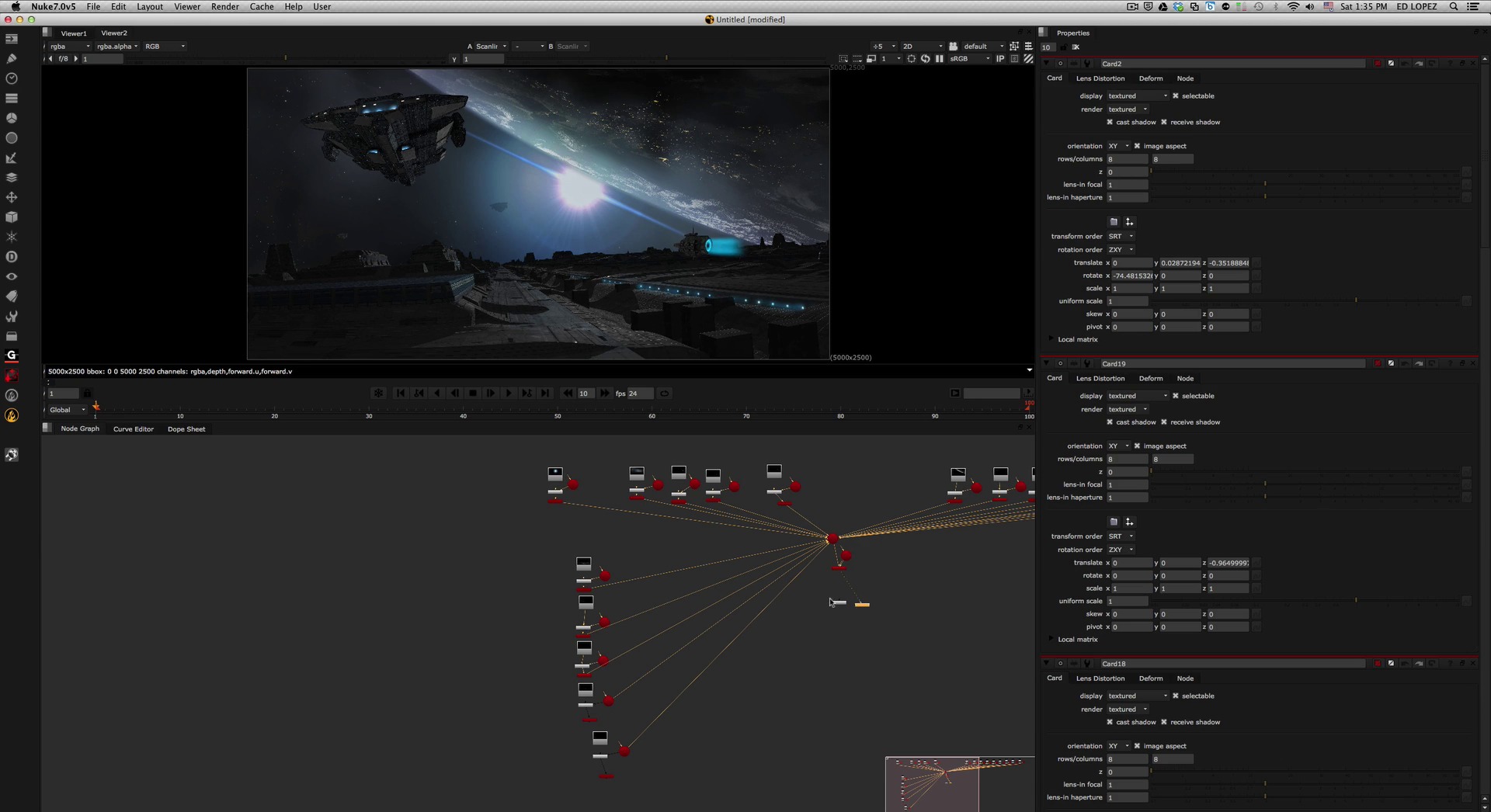Viewport: 1491px width, 812px height.
Task: Open the rgba channel dropdown in viewer
Action: click(70, 46)
